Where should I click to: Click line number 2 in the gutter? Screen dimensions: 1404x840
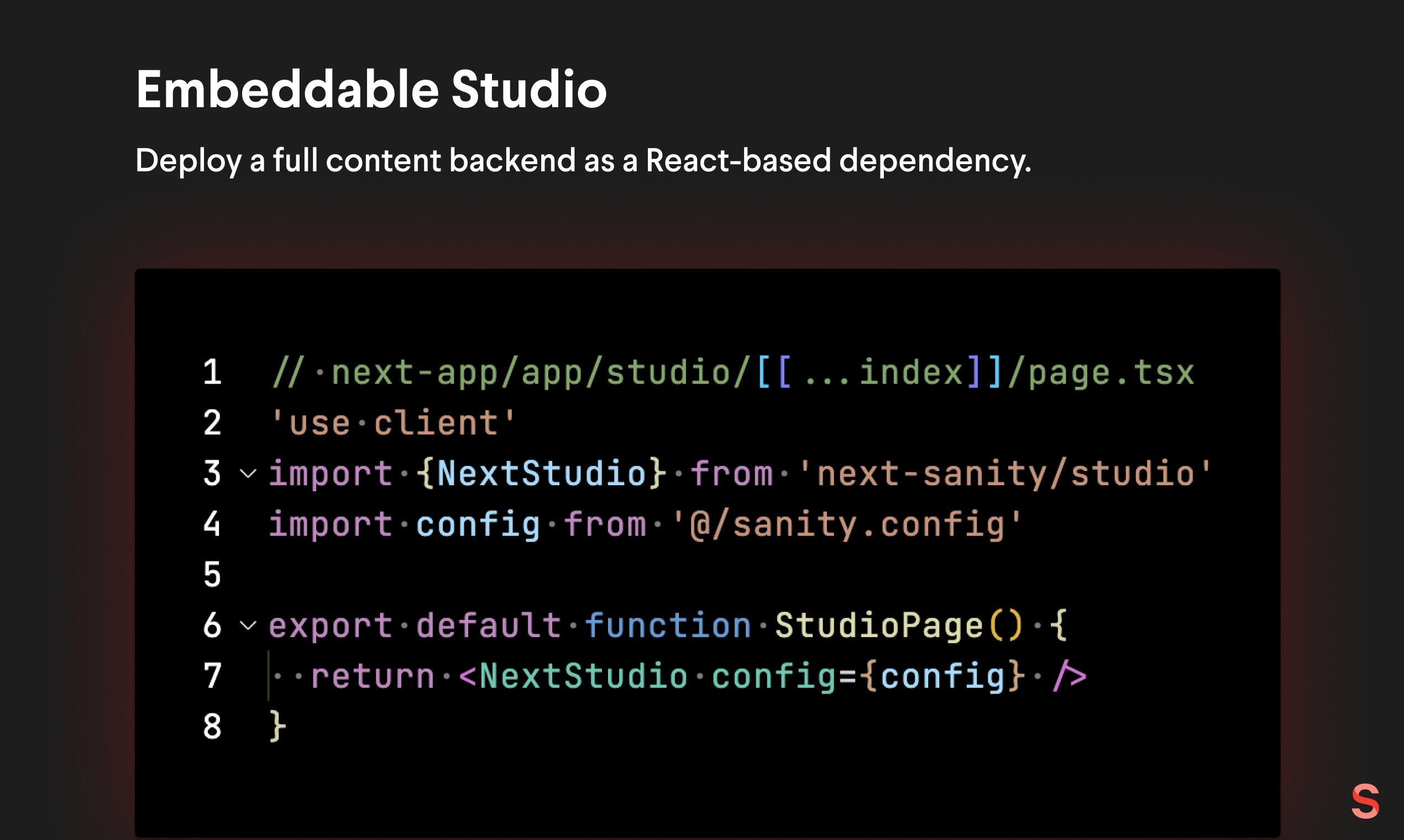point(212,423)
